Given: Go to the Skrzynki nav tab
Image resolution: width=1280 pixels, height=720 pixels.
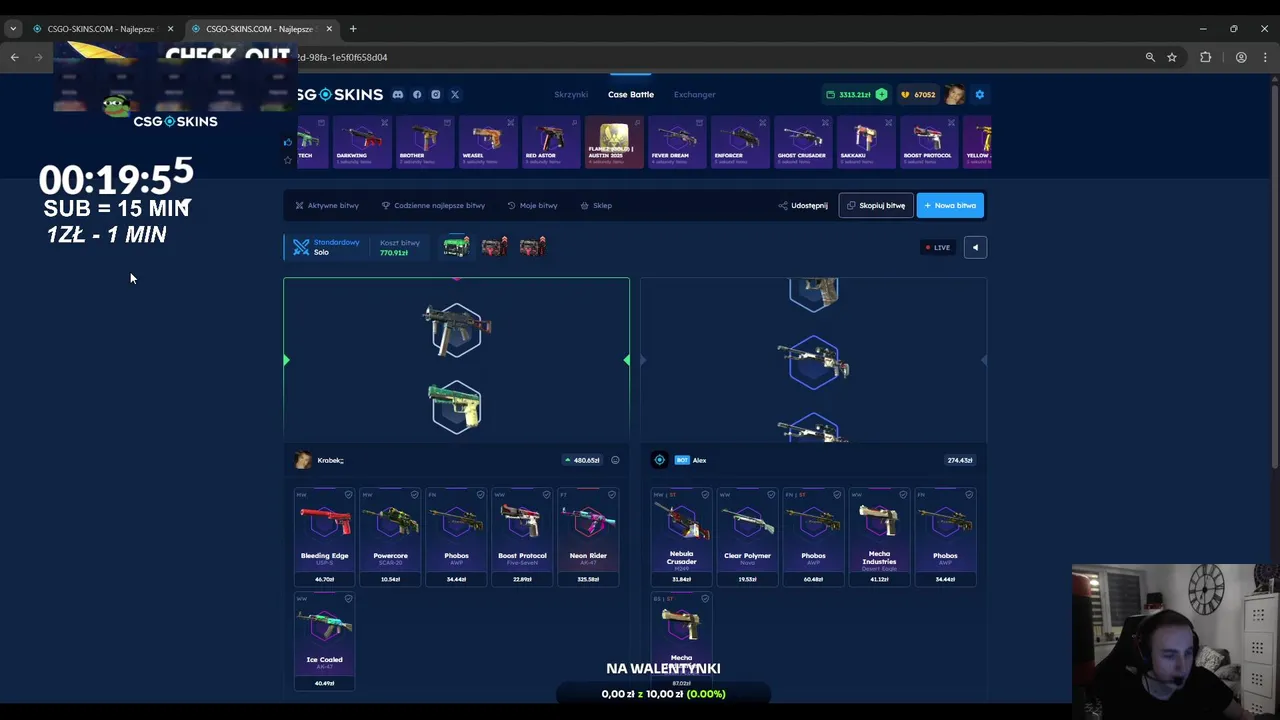Looking at the screenshot, I should point(571,94).
